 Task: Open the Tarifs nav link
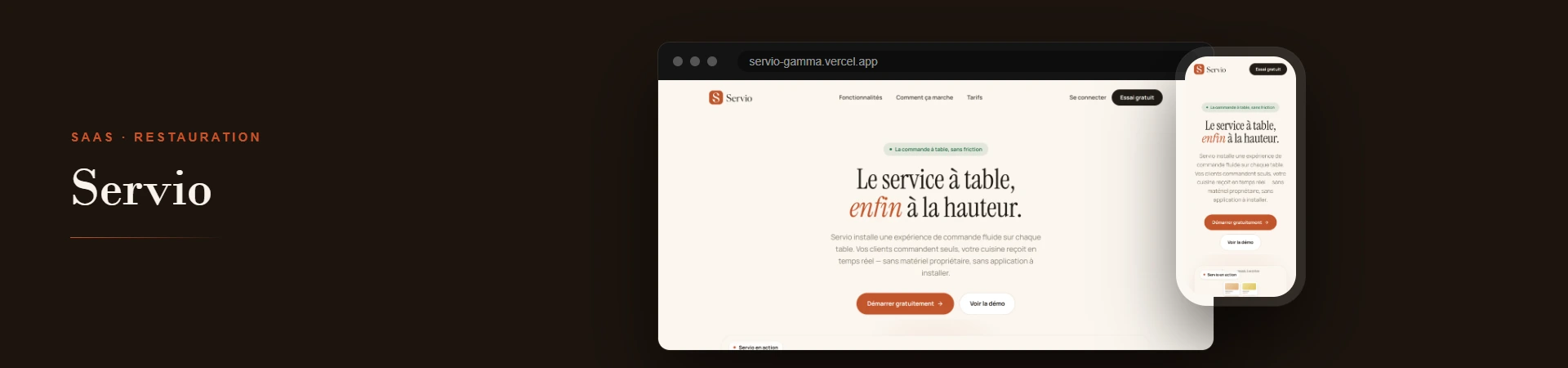974,97
